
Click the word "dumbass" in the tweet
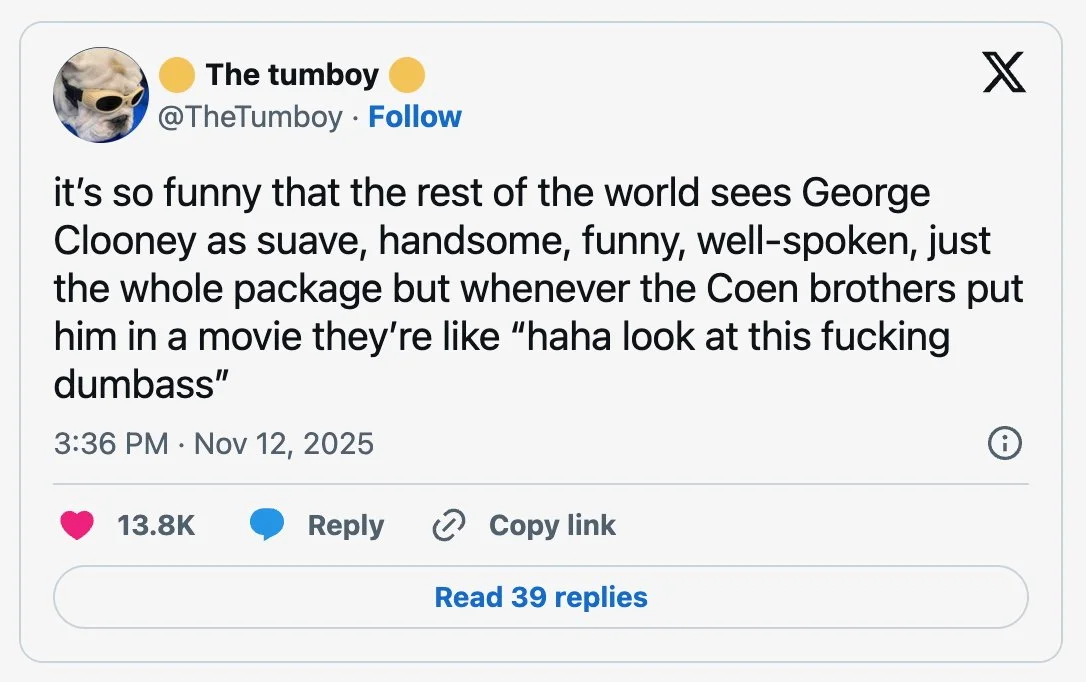click(x=135, y=385)
